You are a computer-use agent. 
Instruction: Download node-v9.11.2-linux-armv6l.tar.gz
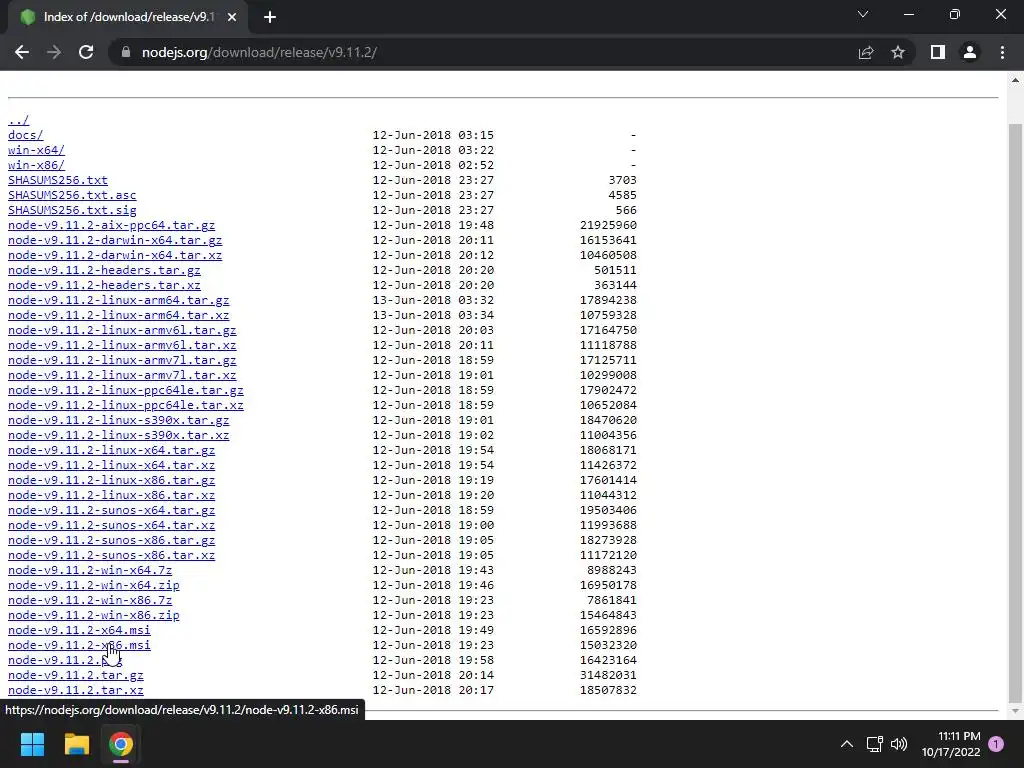tap(122, 330)
